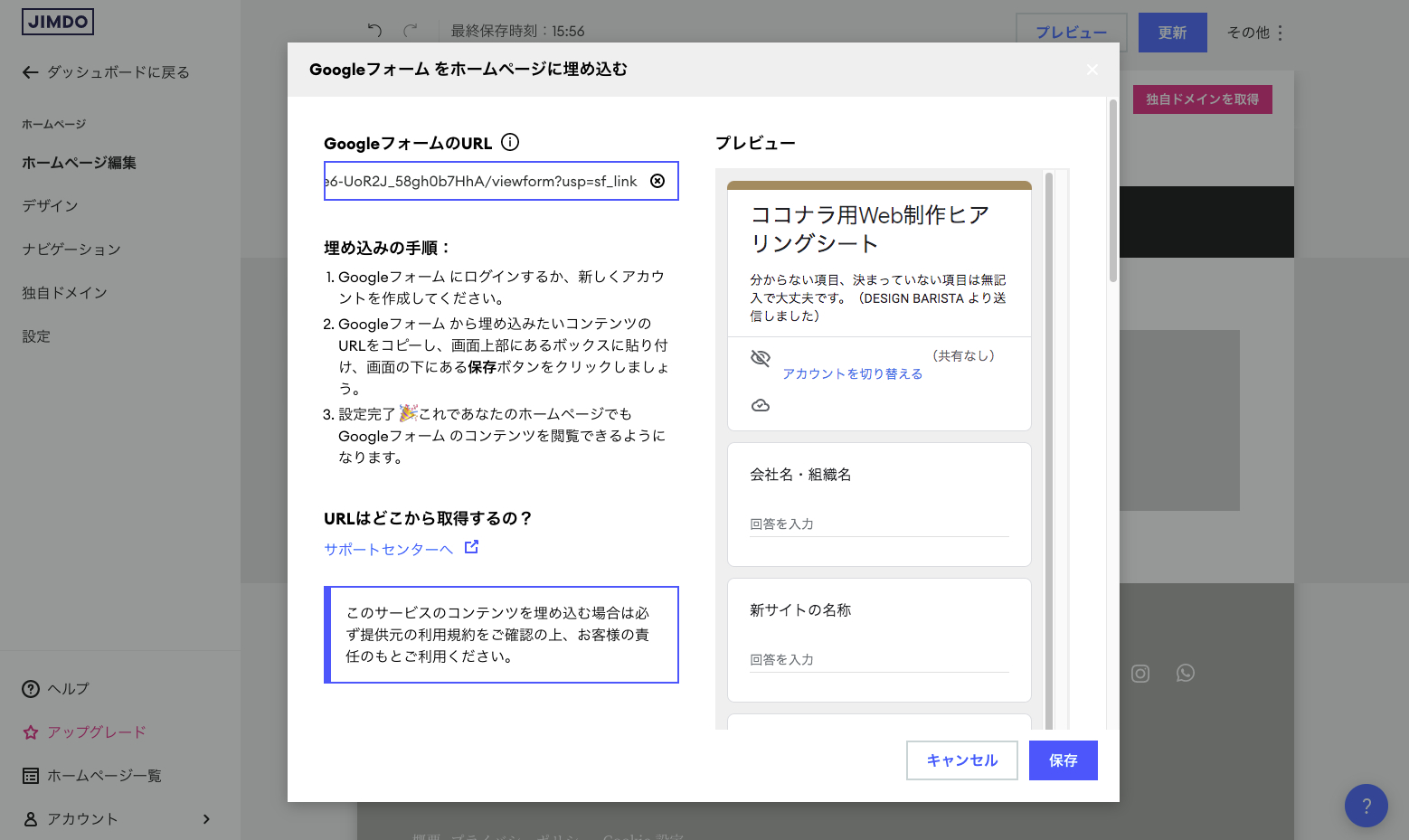Viewport: 1409px width, 840px height.
Task: Click the WhatsApp icon in the footer
Action: pyautogui.click(x=1186, y=673)
